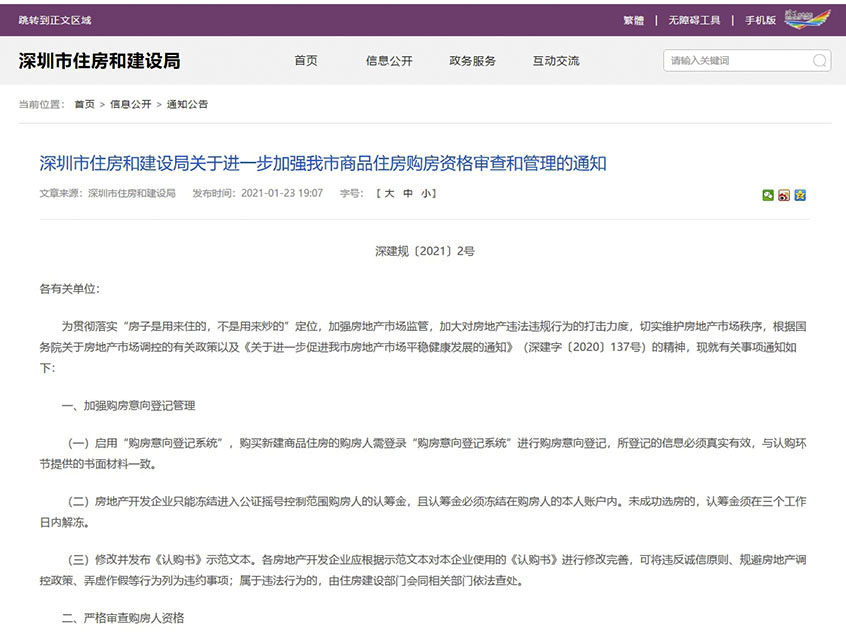The height and width of the screenshot is (642, 846).
Task: Share article to QZone star icon
Action: (x=800, y=195)
